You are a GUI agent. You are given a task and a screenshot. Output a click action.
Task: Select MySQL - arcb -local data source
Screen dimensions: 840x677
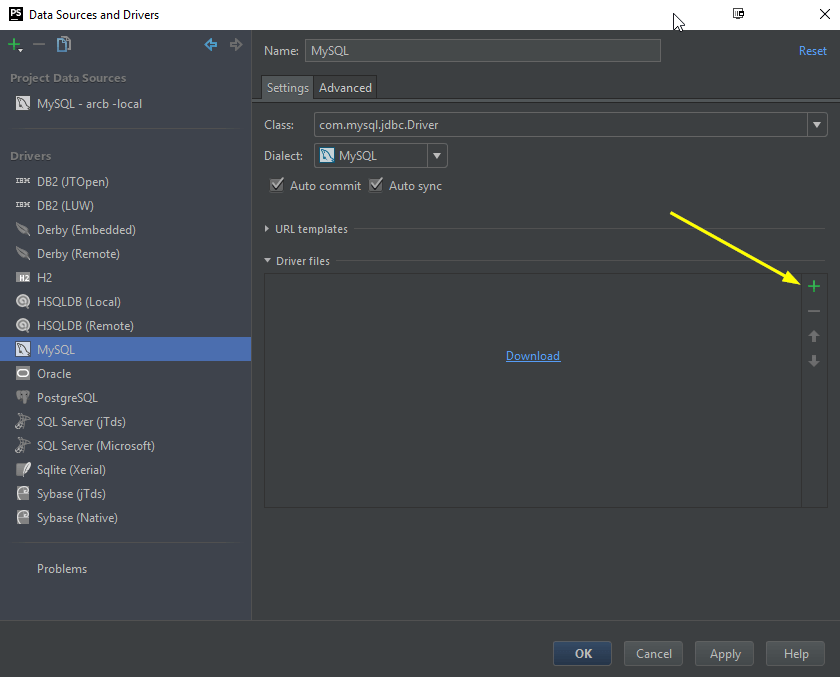pyautogui.click(x=89, y=104)
